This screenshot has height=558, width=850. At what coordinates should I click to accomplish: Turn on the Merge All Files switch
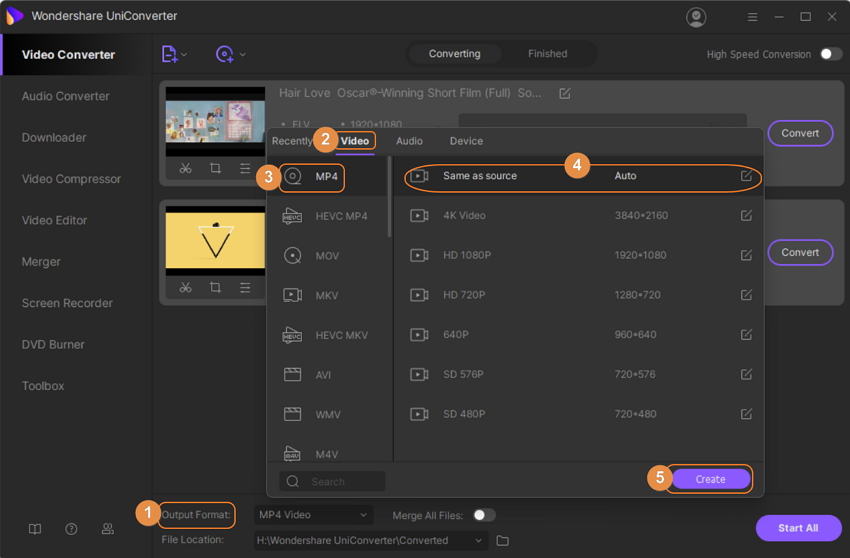[x=484, y=515]
